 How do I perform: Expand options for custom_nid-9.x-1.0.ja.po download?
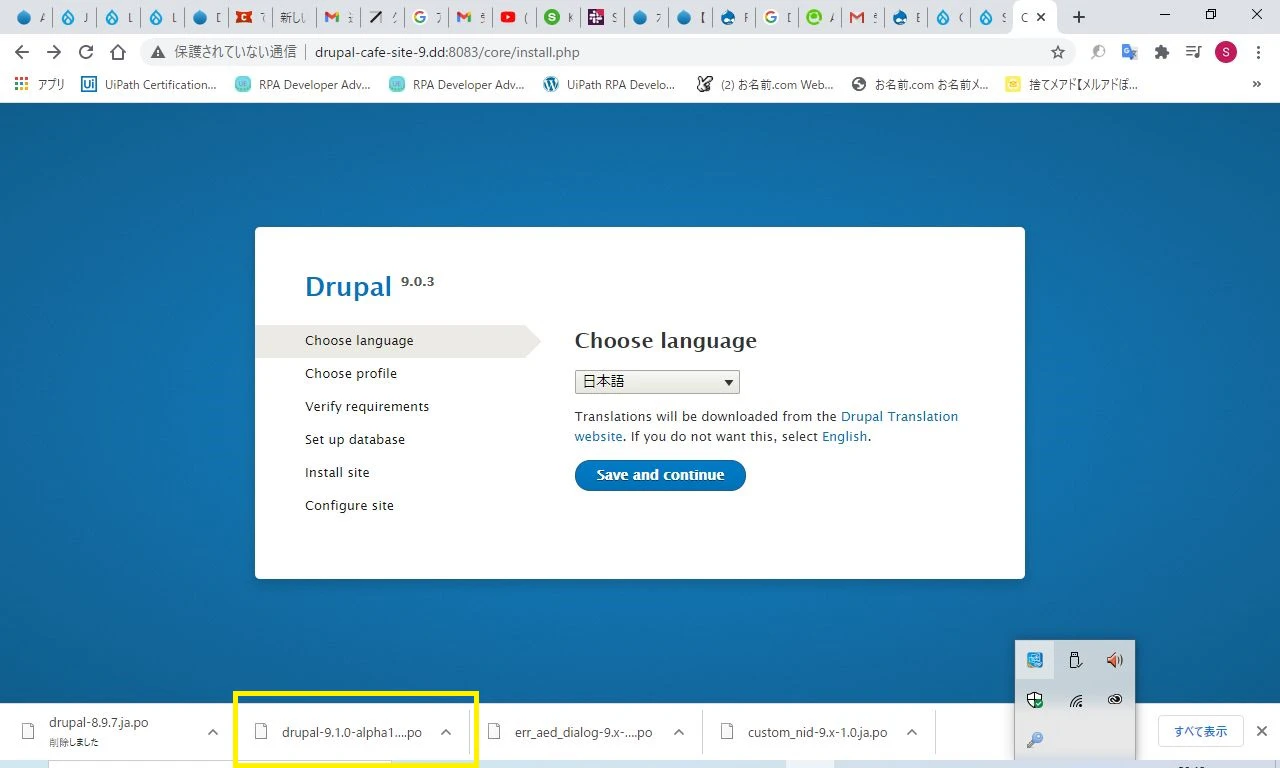[912, 732]
